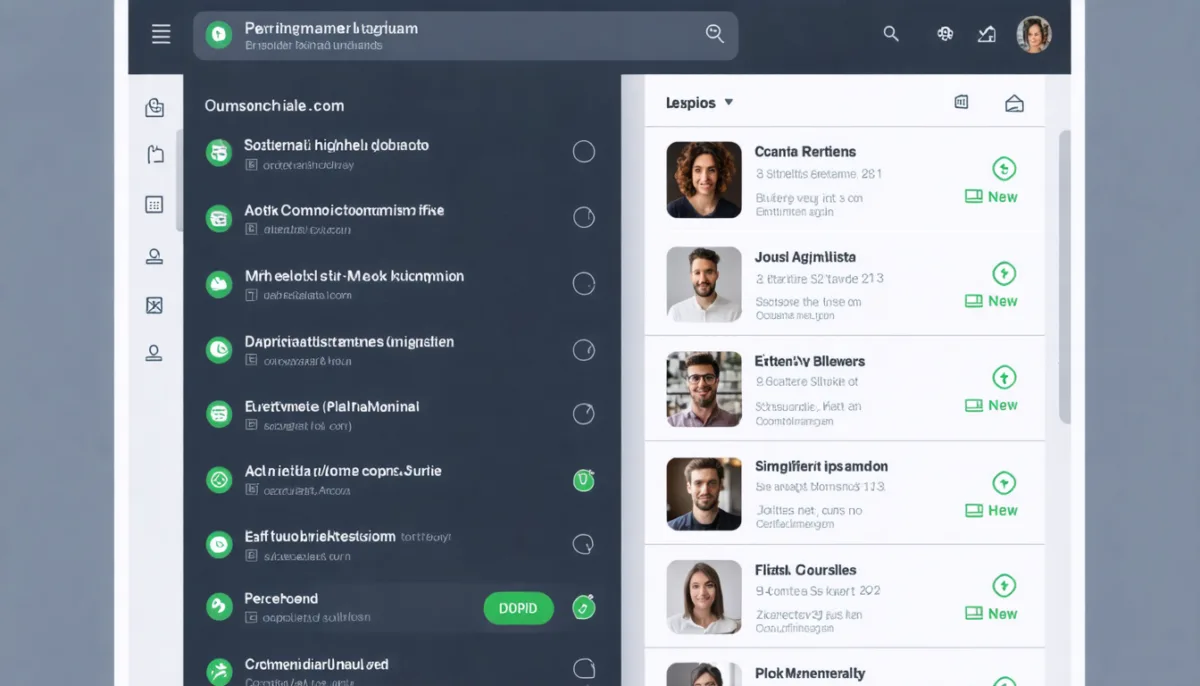The width and height of the screenshot is (1200, 686).
Task: Open Ertteniy Bllewers contact photo
Action: (704, 389)
